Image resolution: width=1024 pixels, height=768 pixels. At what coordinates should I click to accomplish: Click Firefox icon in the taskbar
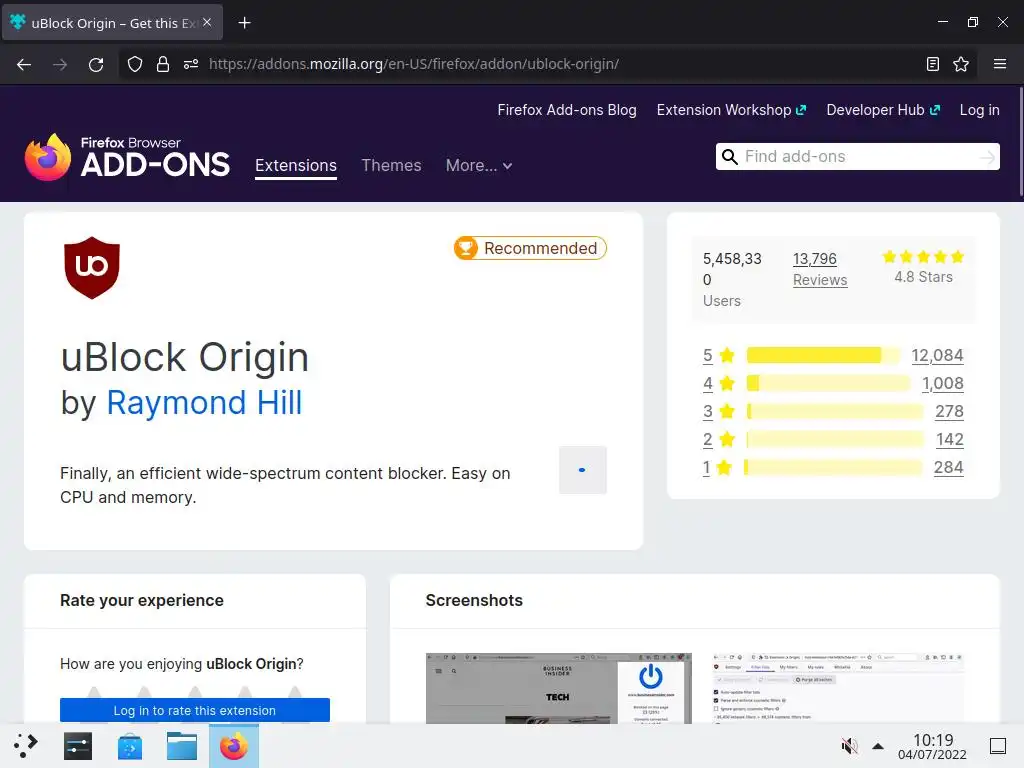tap(234, 746)
